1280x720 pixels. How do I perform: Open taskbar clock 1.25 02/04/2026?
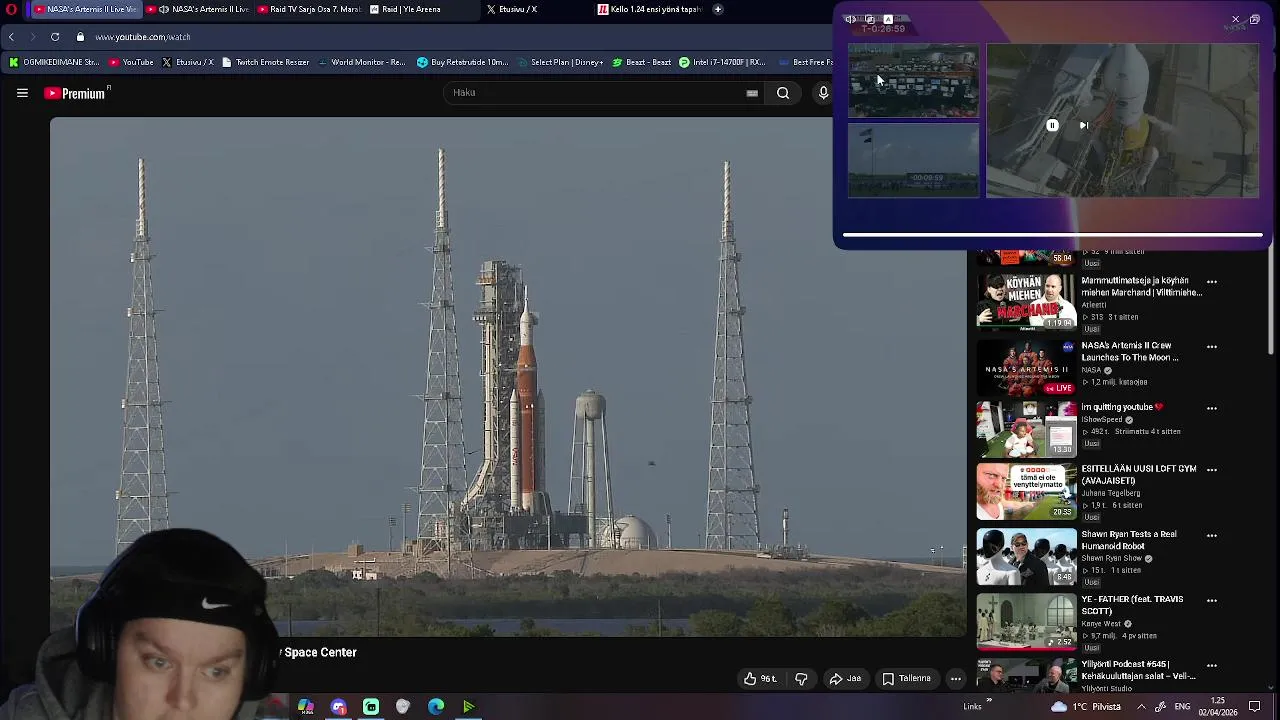click(1217, 706)
